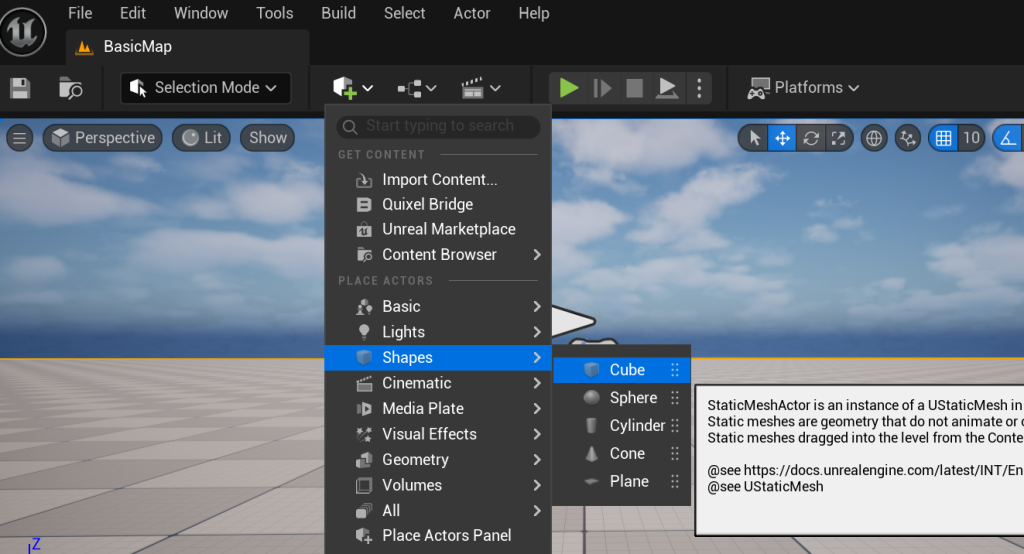Open the Build menu
This screenshot has height=554, width=1024.
pyautogui.click(x=338, y=13)
